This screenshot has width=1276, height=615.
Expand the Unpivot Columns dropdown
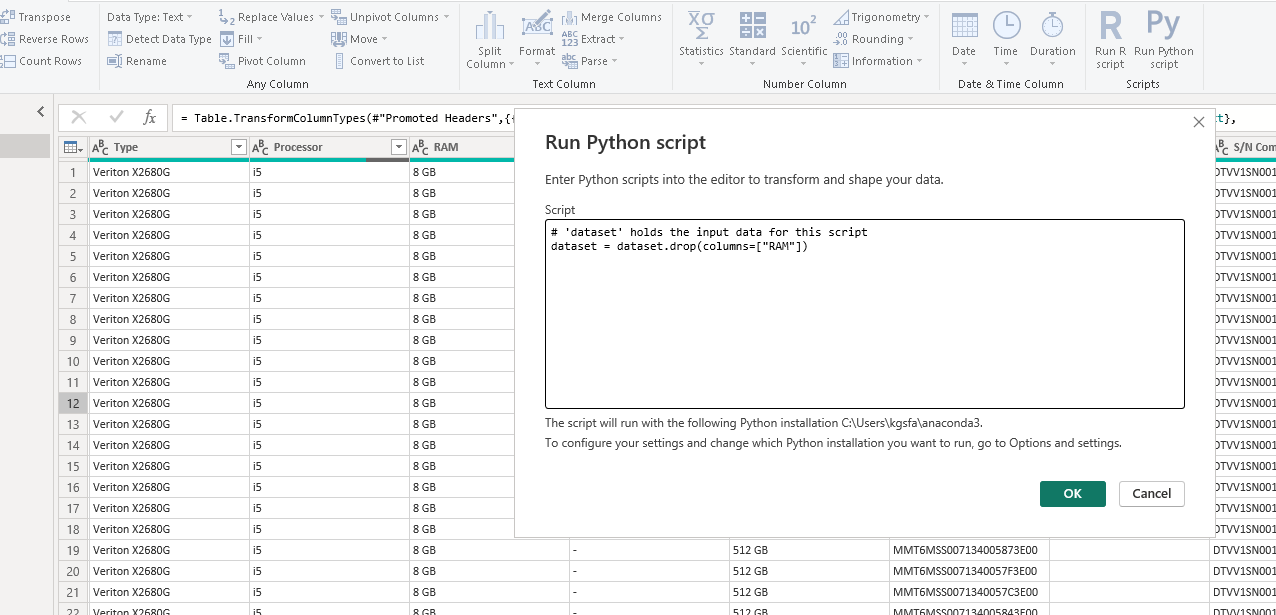390,17
